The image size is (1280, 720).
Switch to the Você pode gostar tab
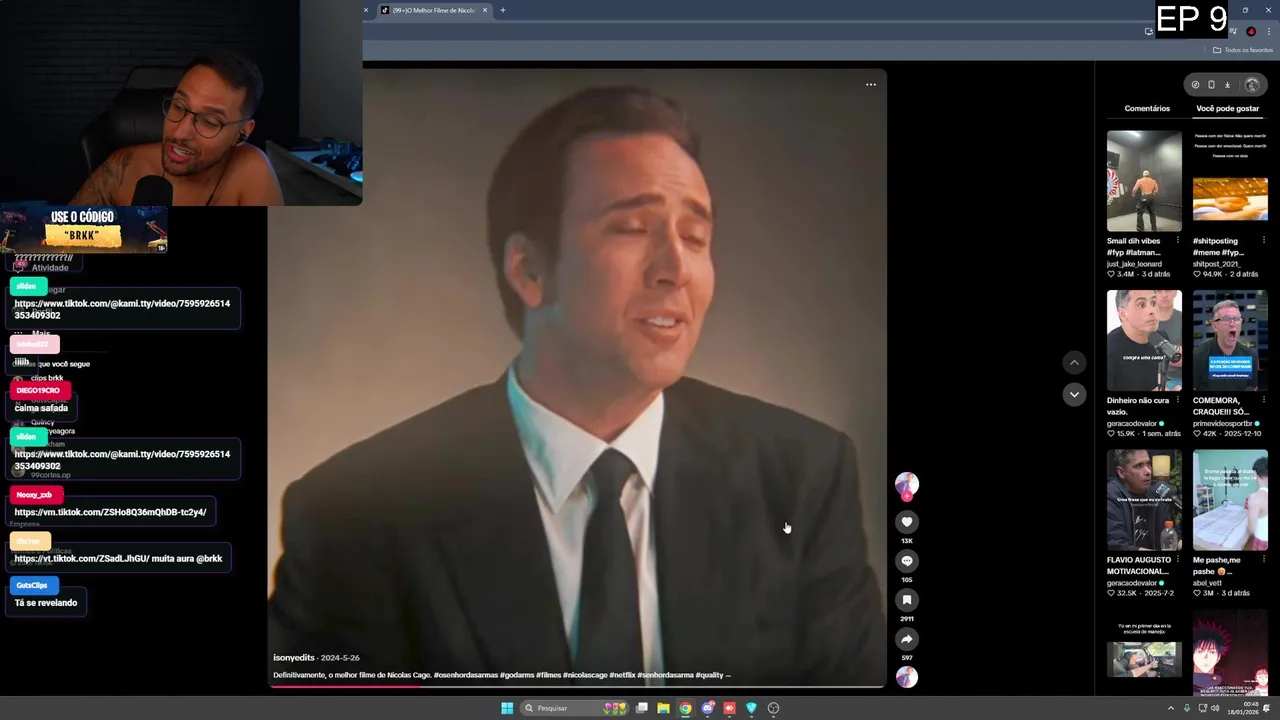pyautogui.click(x=1227, y=108)
